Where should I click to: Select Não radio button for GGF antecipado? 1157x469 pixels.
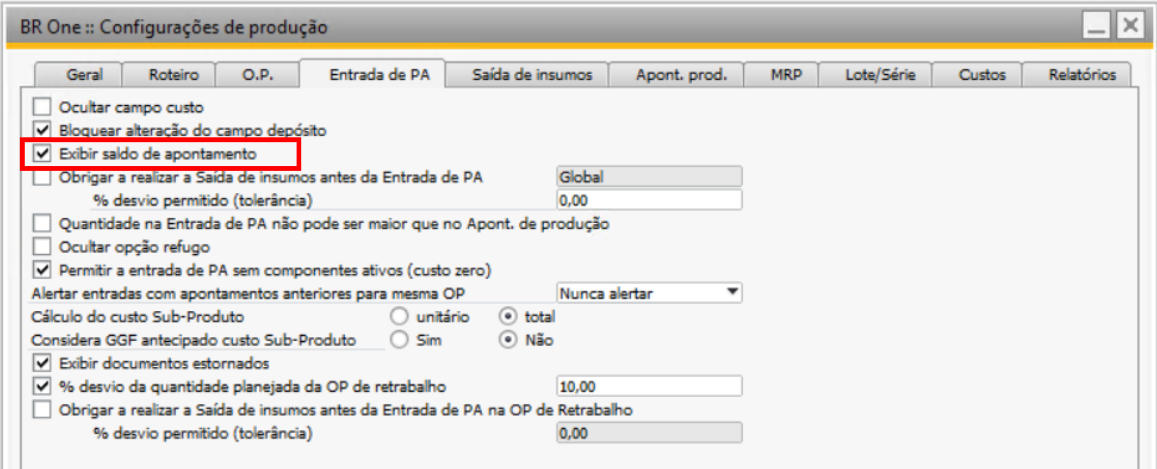[508, 340]
